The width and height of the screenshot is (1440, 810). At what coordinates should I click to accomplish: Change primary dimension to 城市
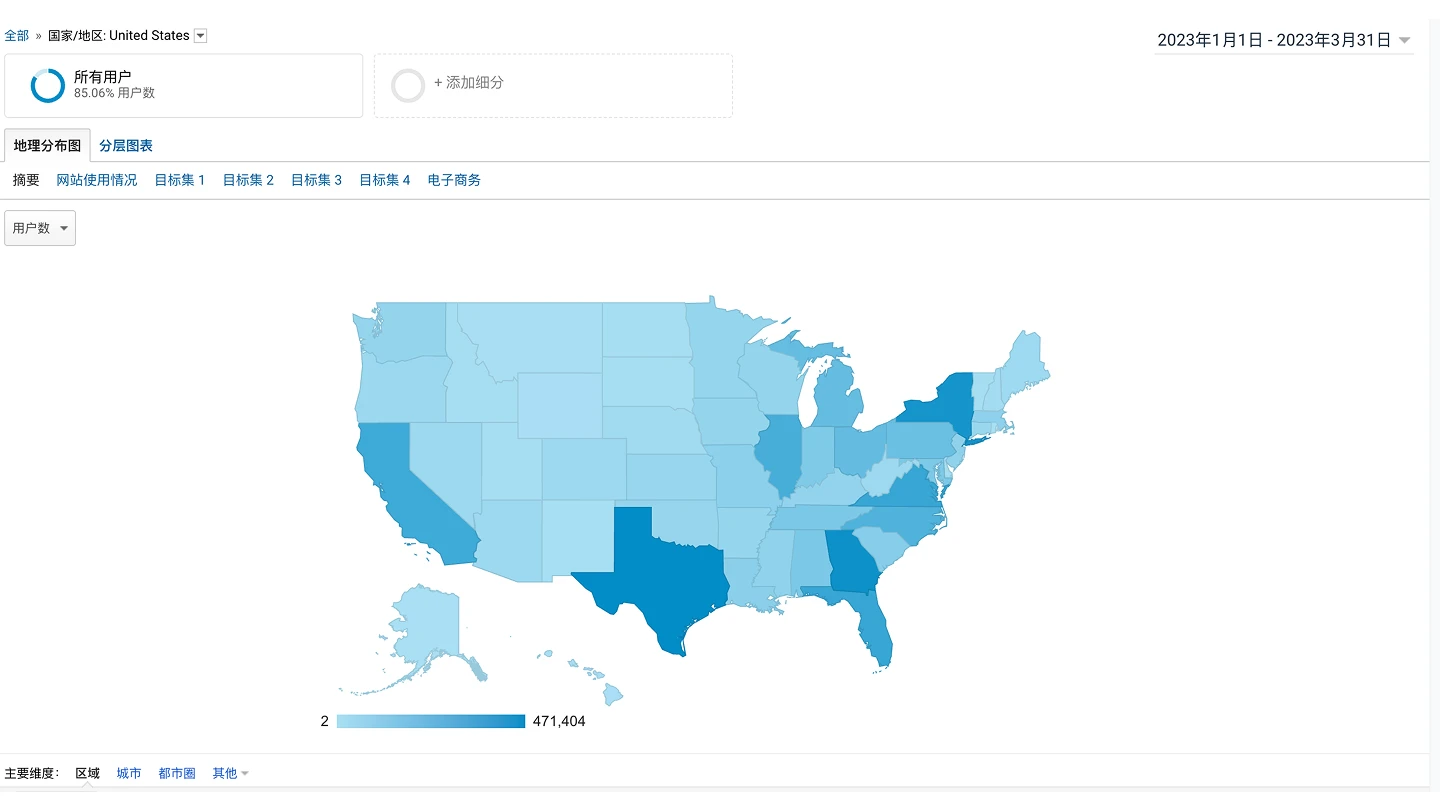pyautogui.click(x=129, y=773)
